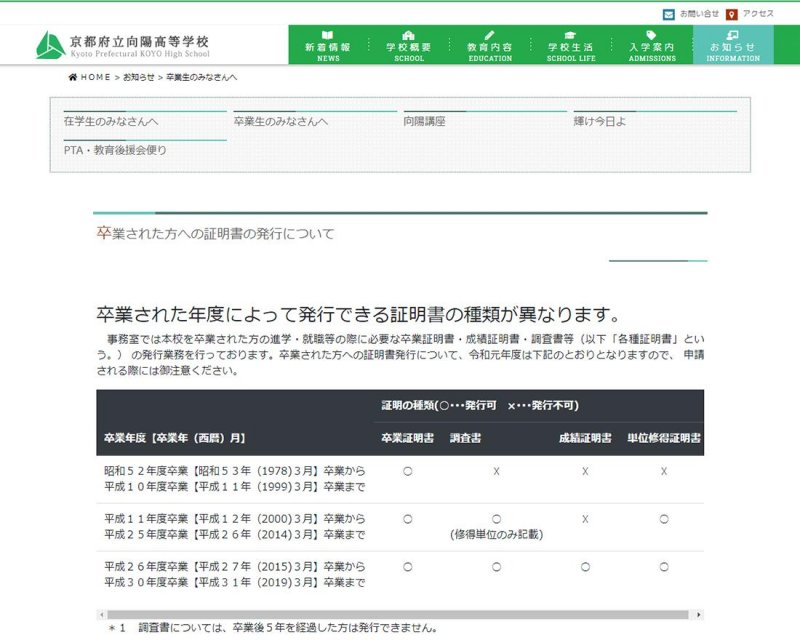
Task: Click the home icon in the breadcrumb
Action: 73,77
